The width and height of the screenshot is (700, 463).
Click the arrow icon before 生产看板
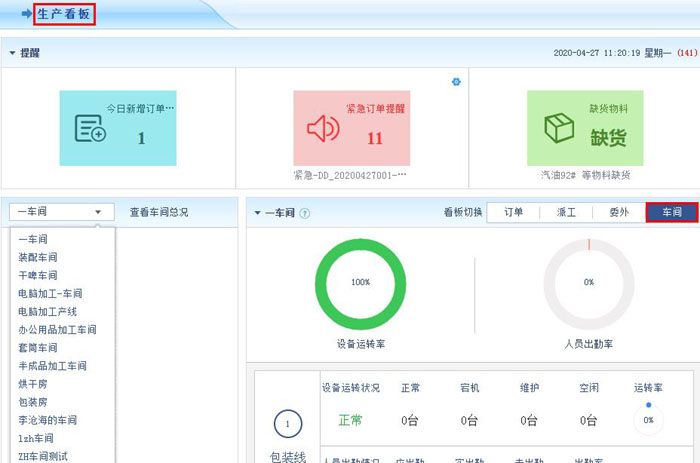click(x=26, y=14)
